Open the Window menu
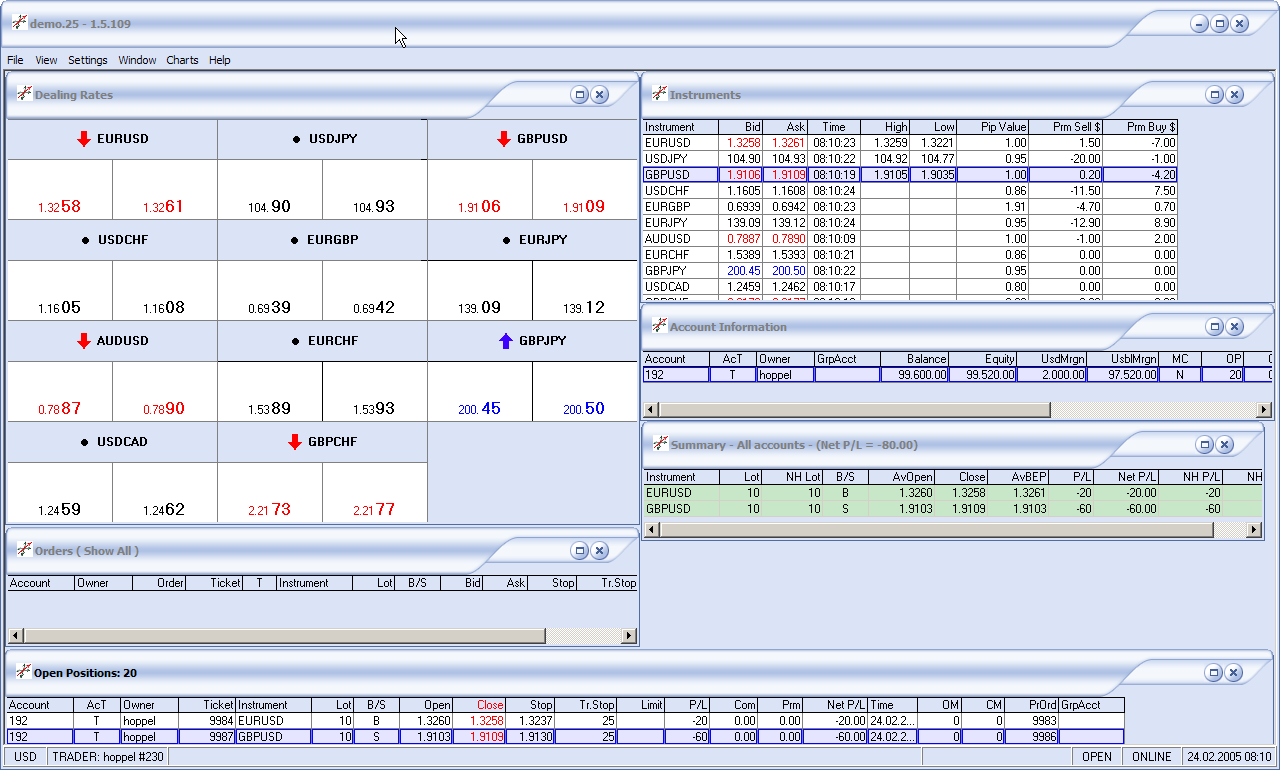Screen dimensions: 1280x770 tap(137, 60)
